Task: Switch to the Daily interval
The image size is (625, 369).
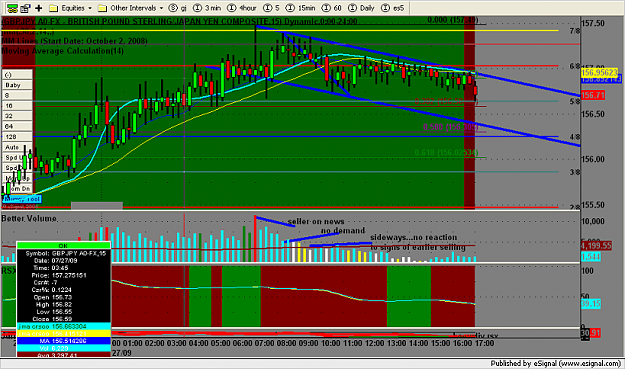Action: click(x=362, y=8)
